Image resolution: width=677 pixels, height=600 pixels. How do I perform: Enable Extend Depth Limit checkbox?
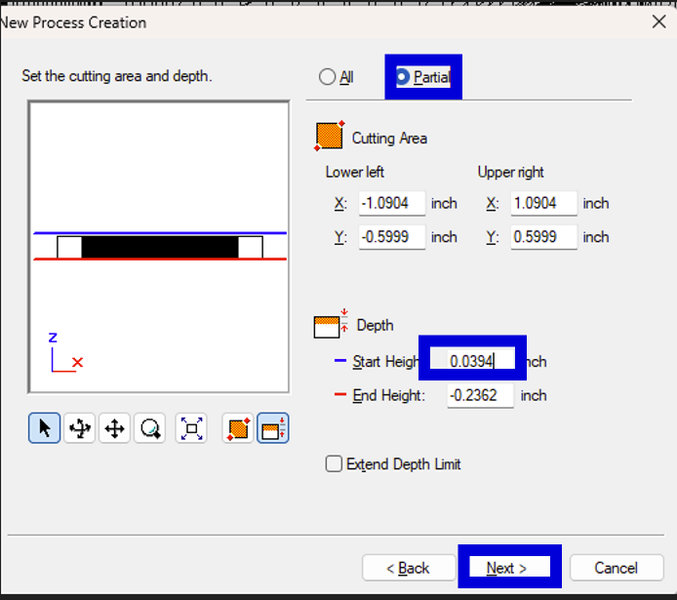[x=333, y=464]
